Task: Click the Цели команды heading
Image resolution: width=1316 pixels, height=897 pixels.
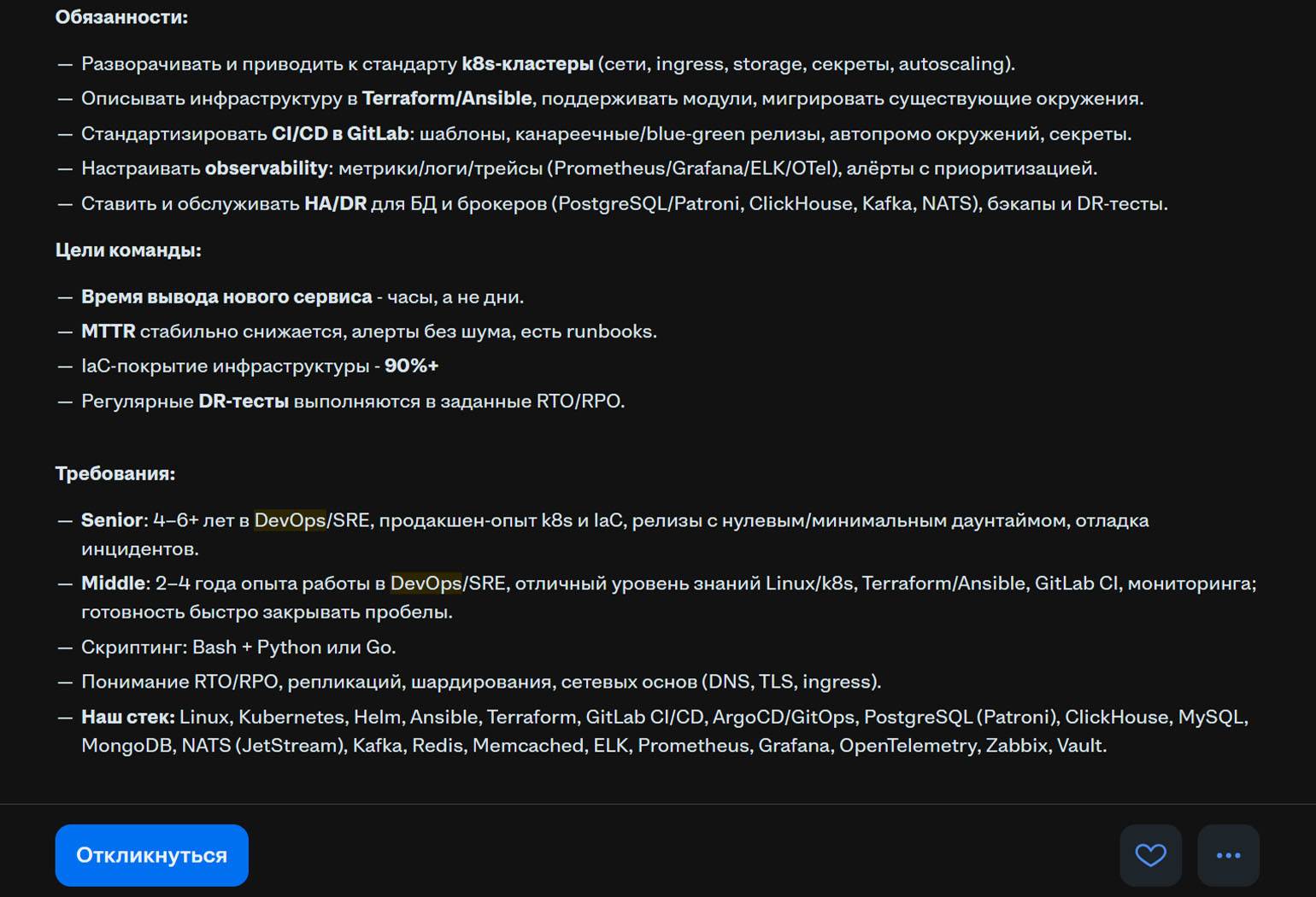Action: [128, 250]
